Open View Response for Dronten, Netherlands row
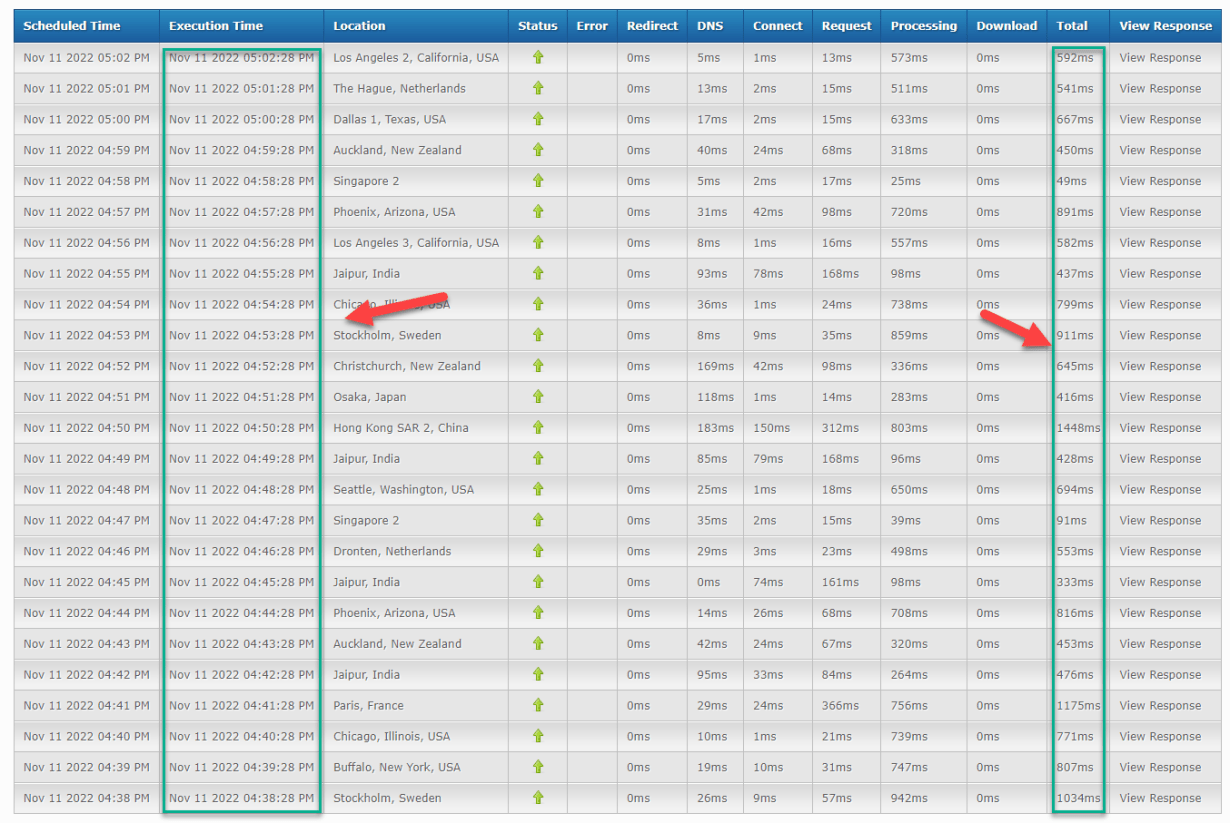This screenshot has width=1230, height=823. 1160,551
